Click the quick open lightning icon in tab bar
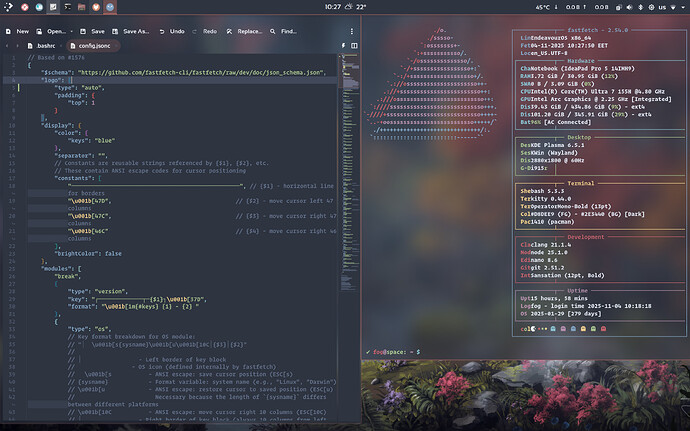The image size is (690, 431). click(341, 46)
